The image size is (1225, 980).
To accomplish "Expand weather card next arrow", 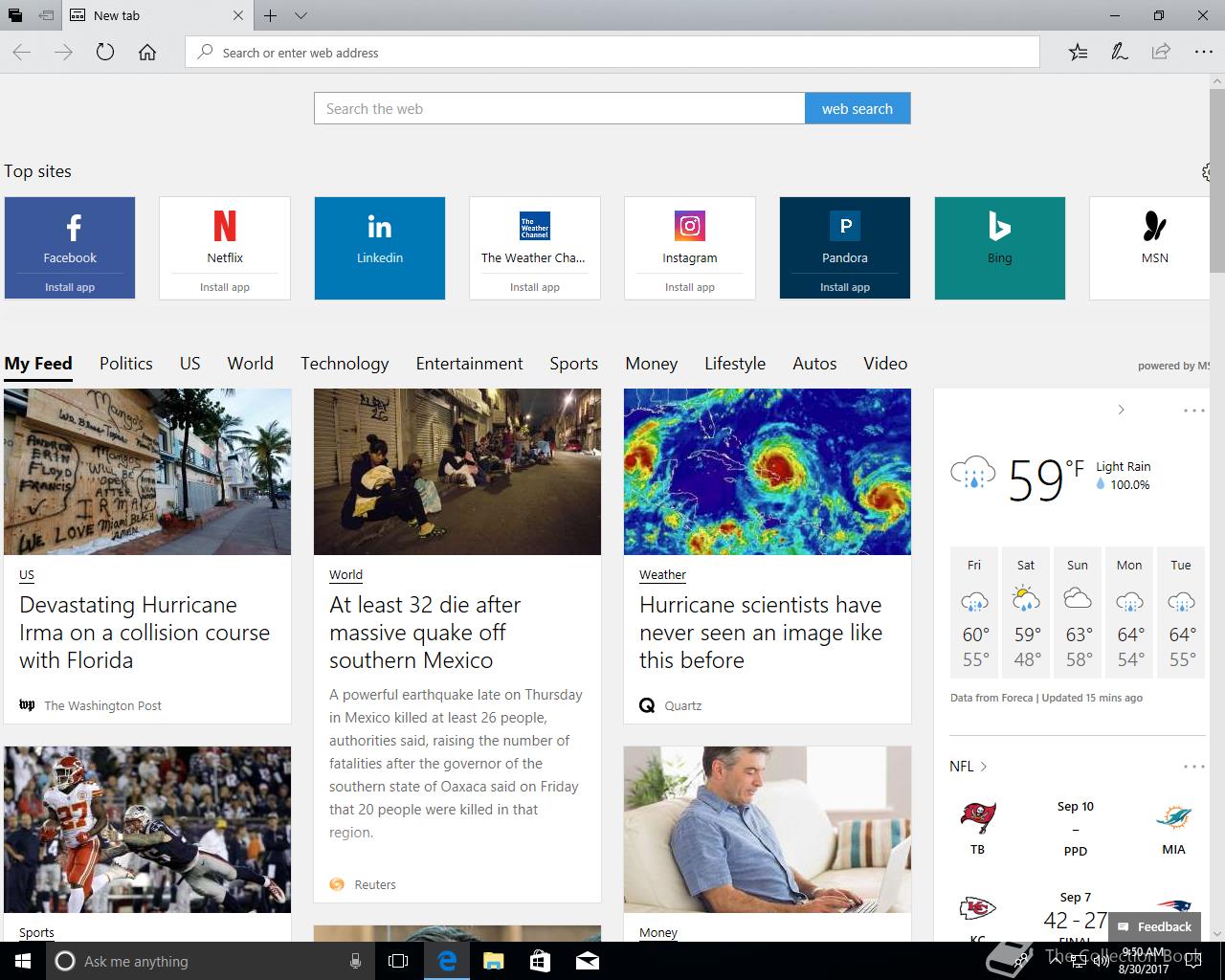I will [1121, 410].
